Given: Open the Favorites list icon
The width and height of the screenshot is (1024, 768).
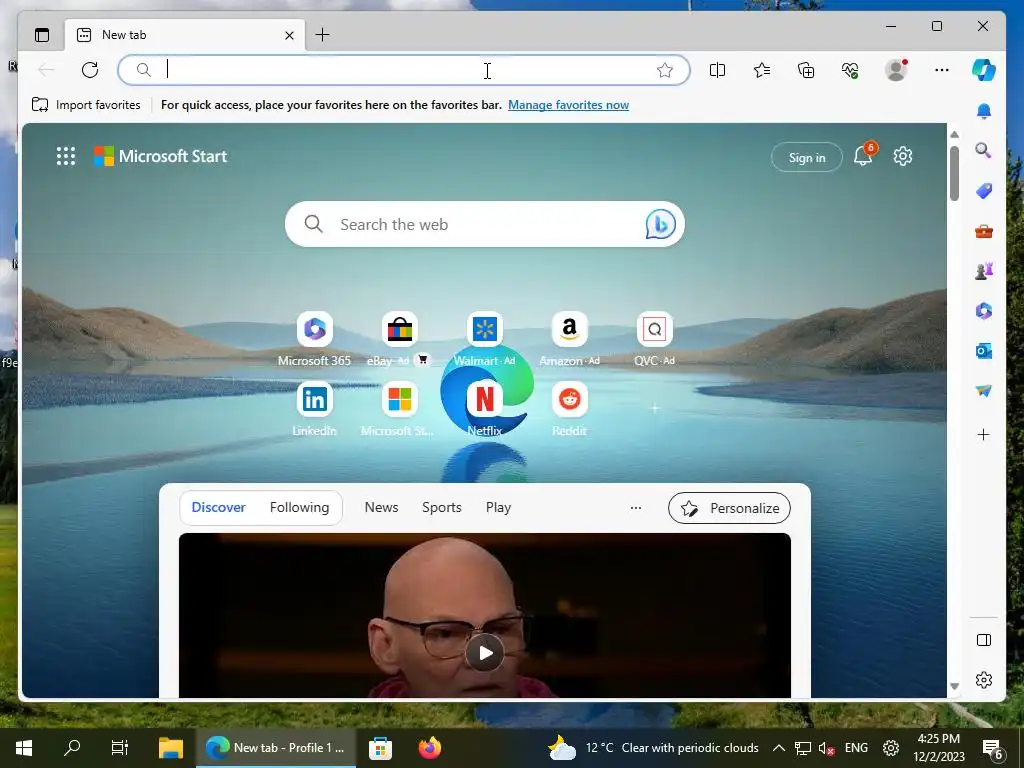Looking at the screenshot, I should 762,70.
